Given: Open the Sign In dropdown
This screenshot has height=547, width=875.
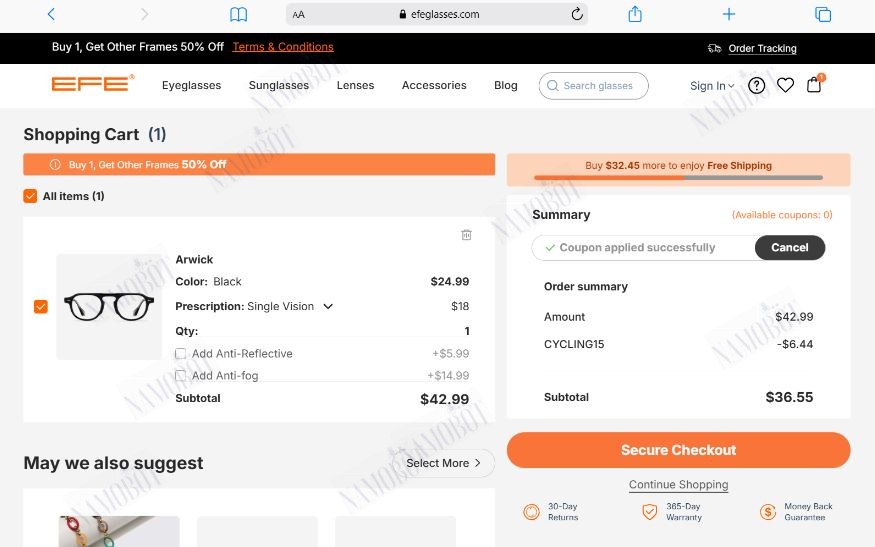Looking at the screenshot, I should coord(711,86).
